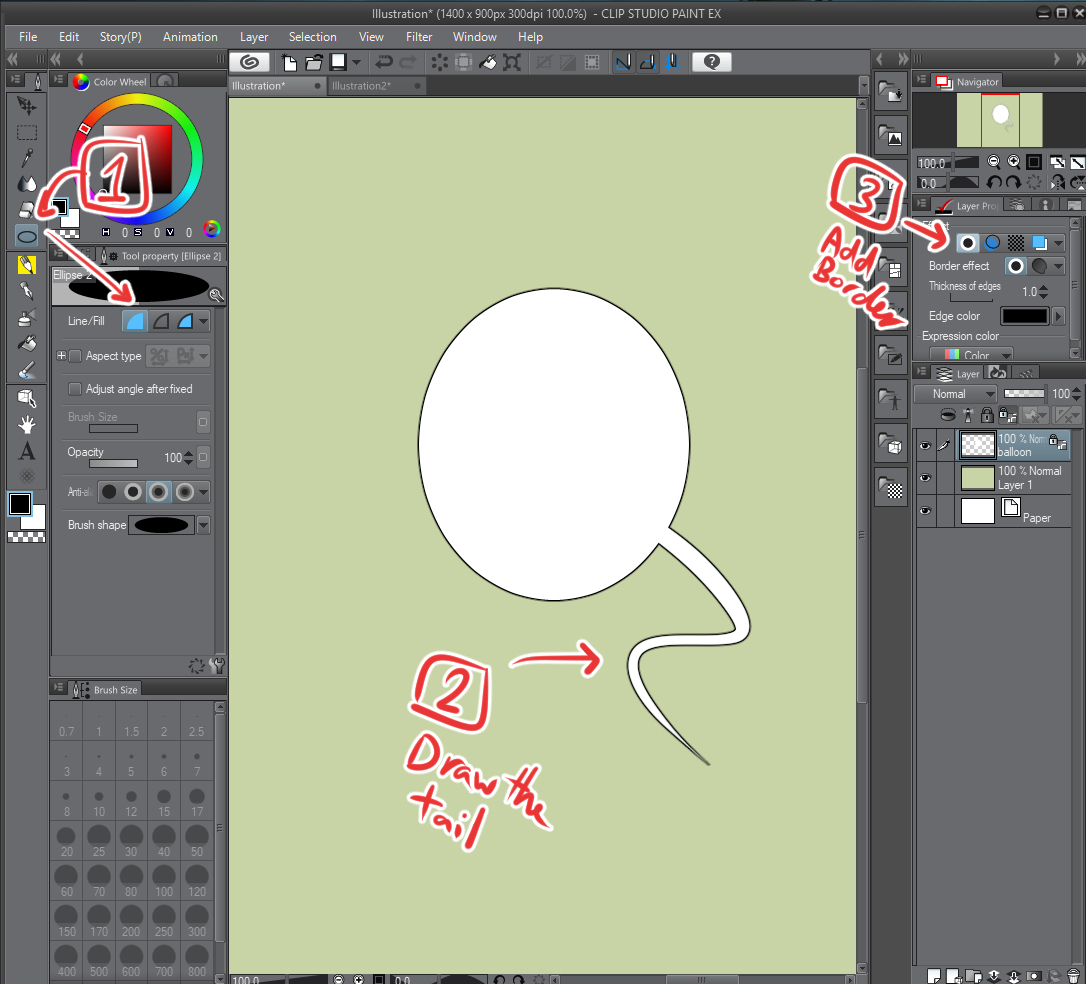Switch to the Illustration2 tab
This screenshot has height=984, width=1086.
click(x=362, y=86)
